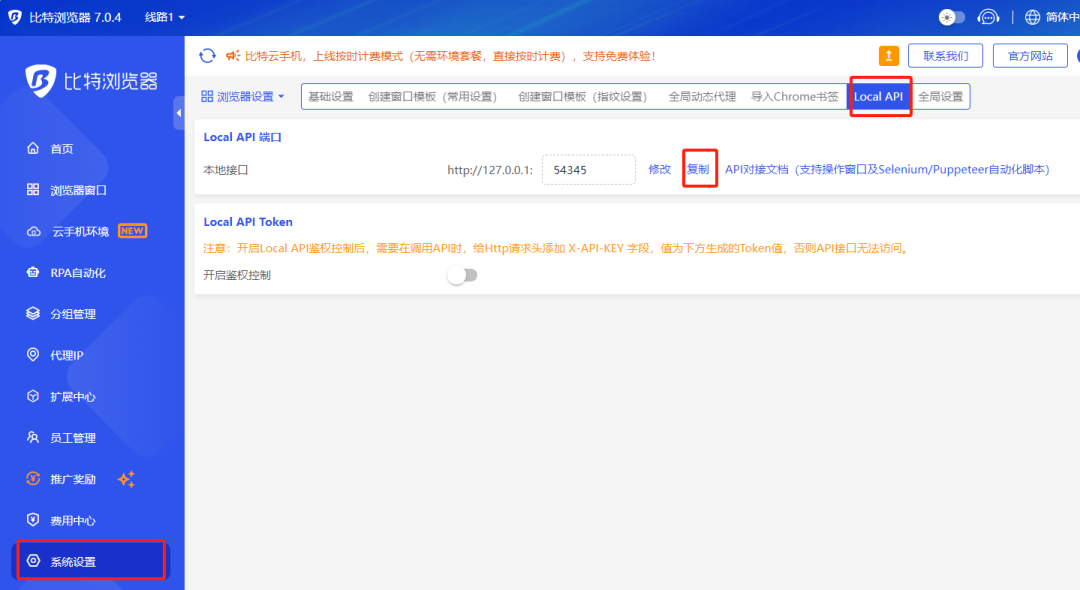
Task: Click the 云手机环境 cloud phone icon
Action: (x=33, y=231)
